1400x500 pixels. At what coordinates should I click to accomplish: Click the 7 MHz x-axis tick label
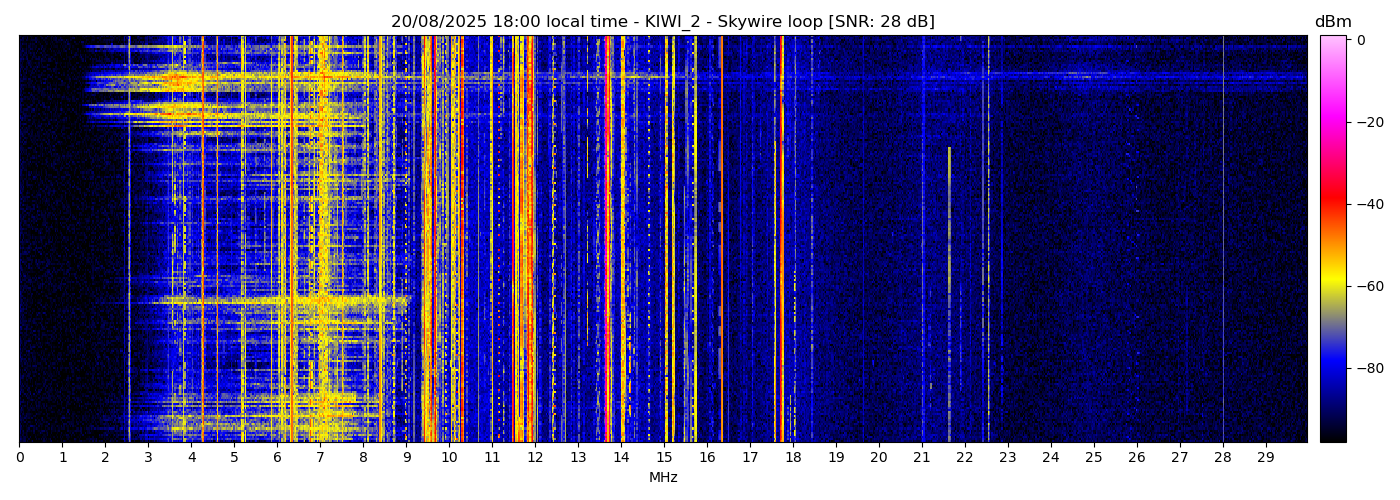tap(320, 458)
